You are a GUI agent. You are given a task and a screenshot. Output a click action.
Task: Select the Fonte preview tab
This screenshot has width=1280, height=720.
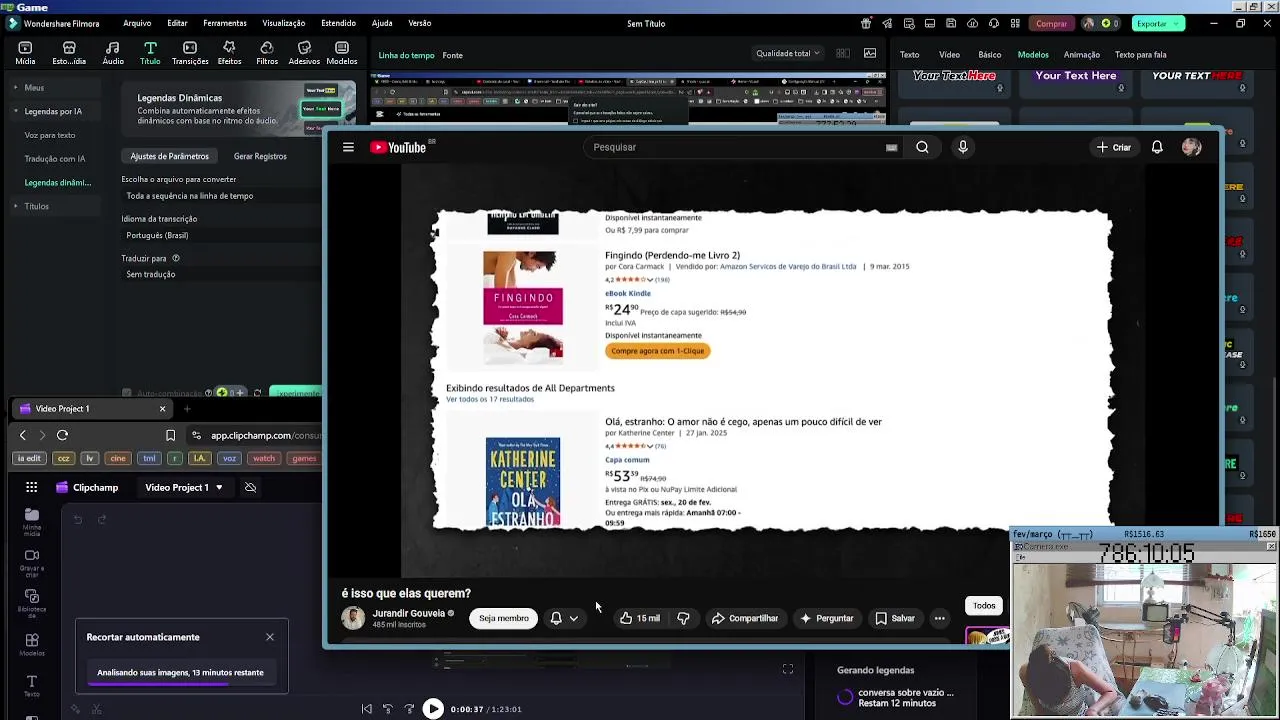[x=453, y=55]
